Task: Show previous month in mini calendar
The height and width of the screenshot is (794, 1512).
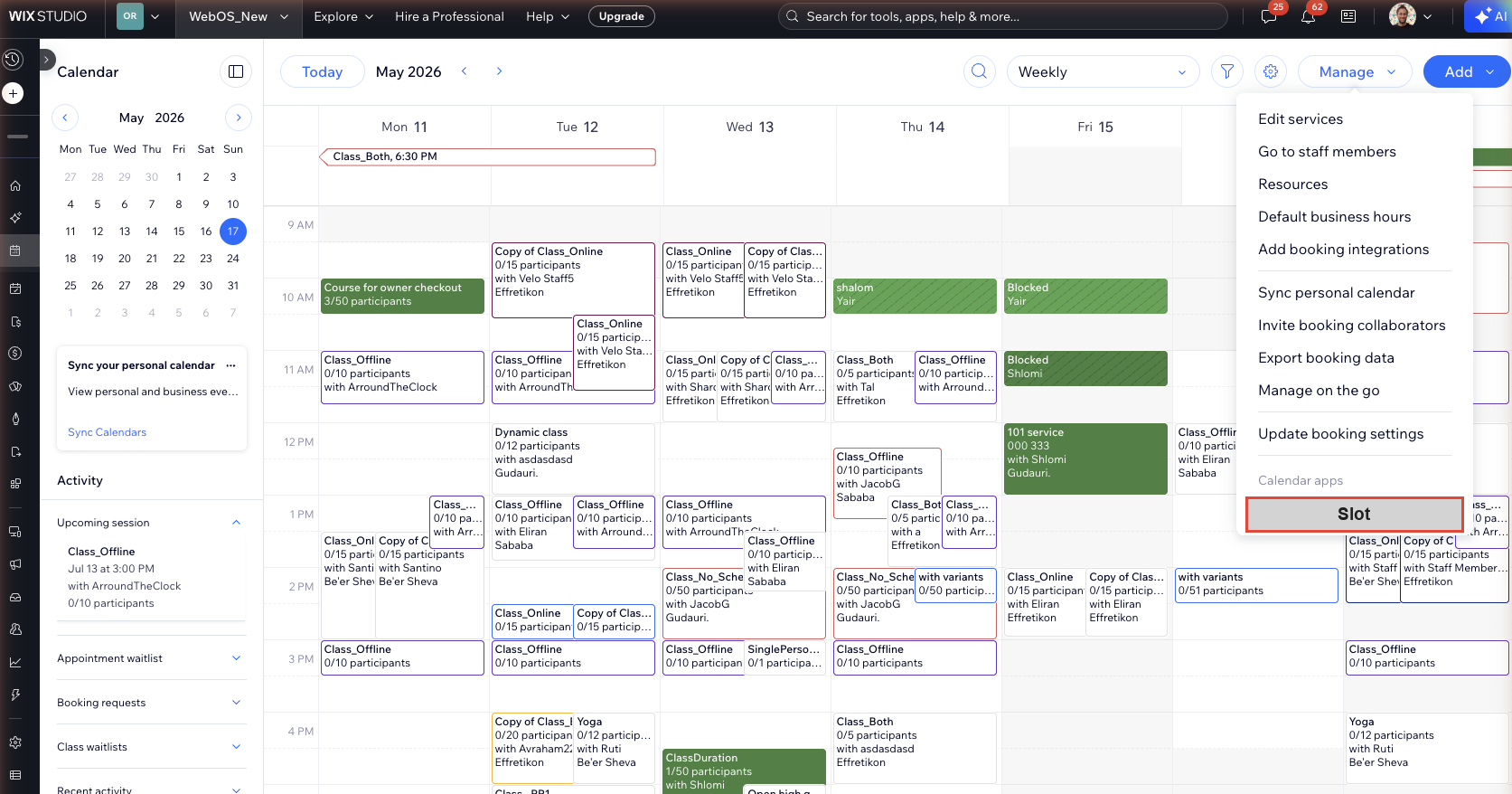Action: click(65, 118)
